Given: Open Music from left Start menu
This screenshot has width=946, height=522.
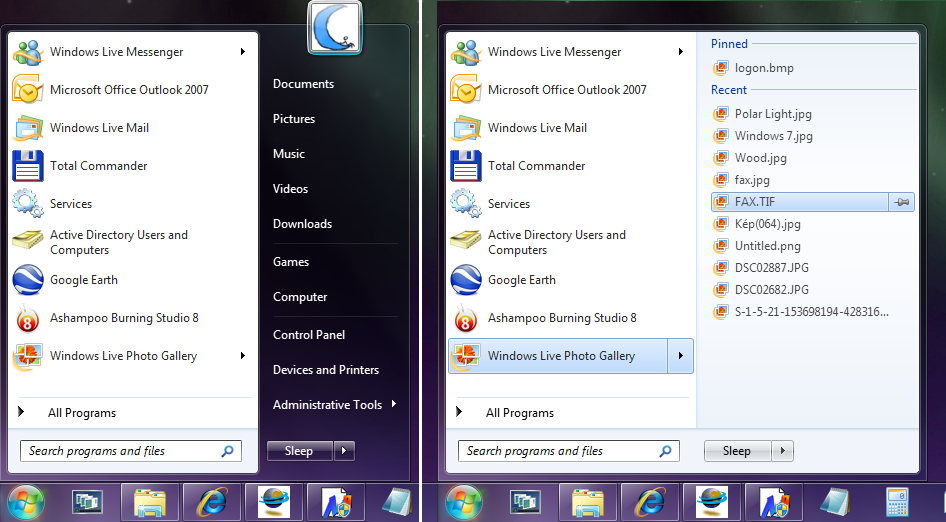Looking at the screenshot, I should point(289,154).
